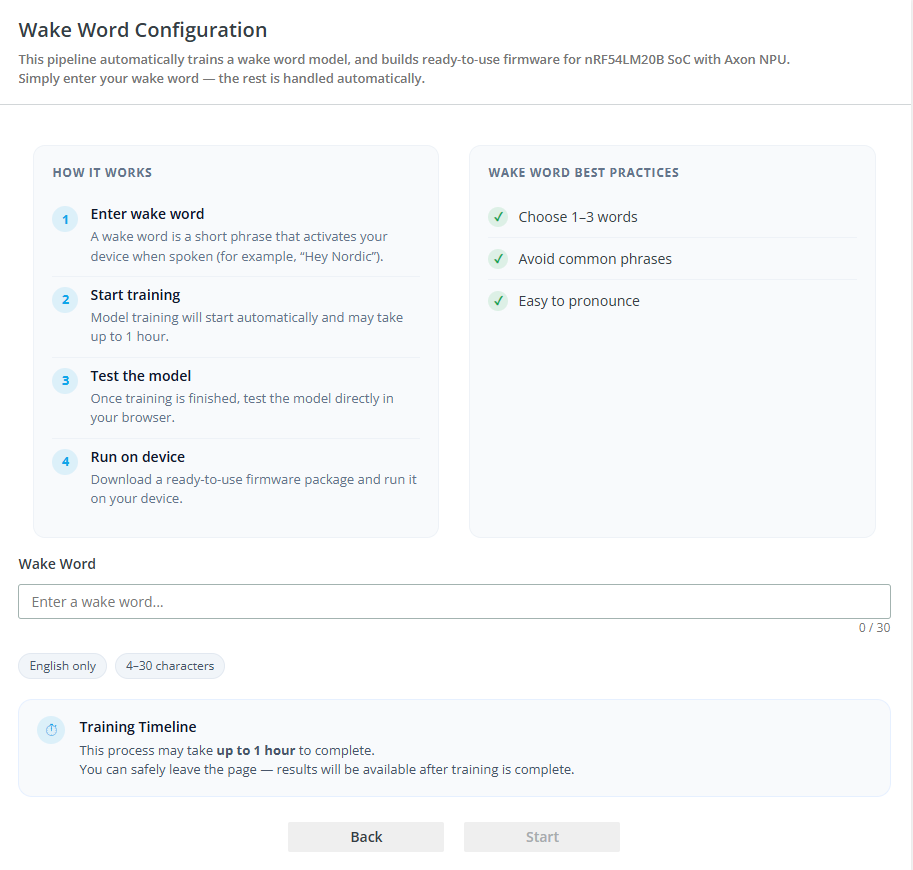
Task: Click the Training Timeline heading
Action: 138,727
